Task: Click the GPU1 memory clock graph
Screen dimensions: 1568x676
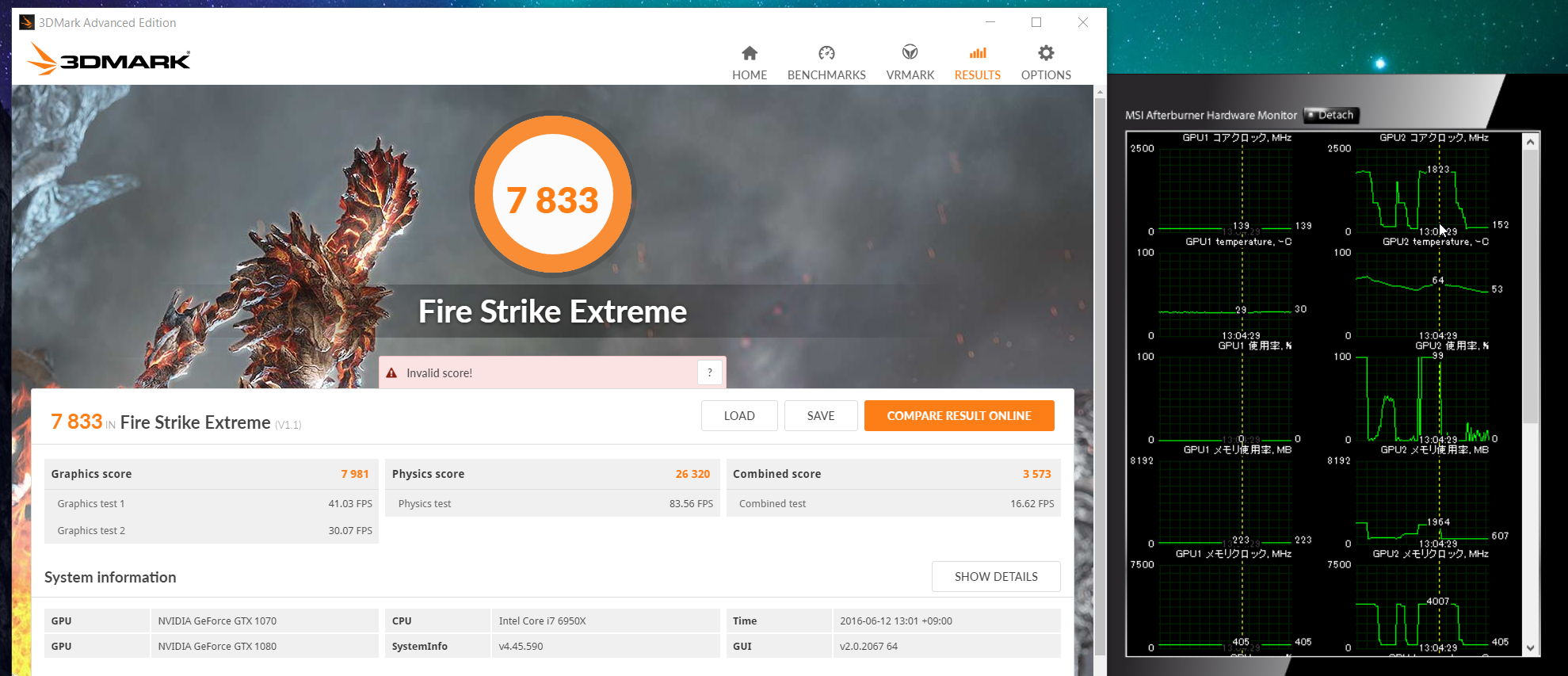Action: click(x=1225, y=605)
